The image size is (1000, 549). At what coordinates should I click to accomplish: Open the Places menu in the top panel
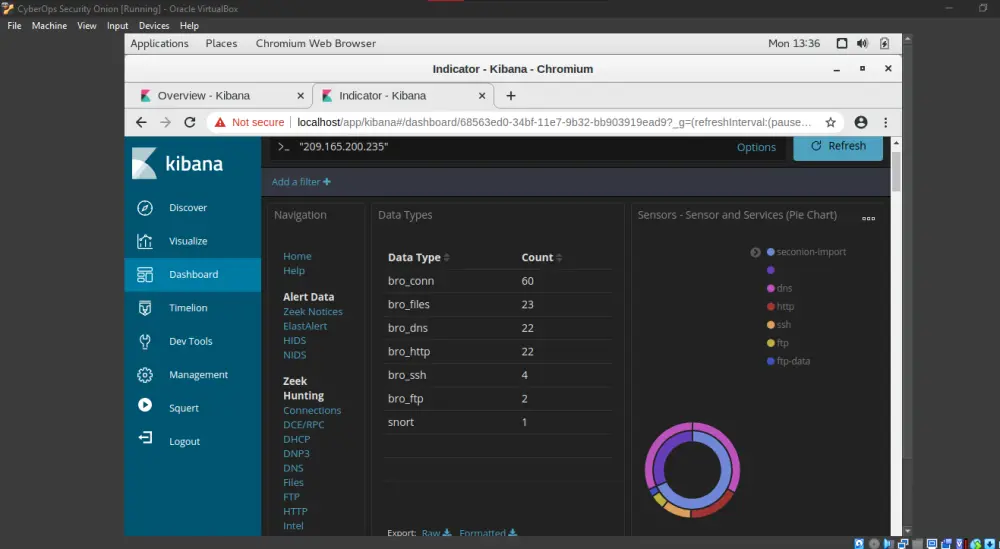click(x=221, y=43)
